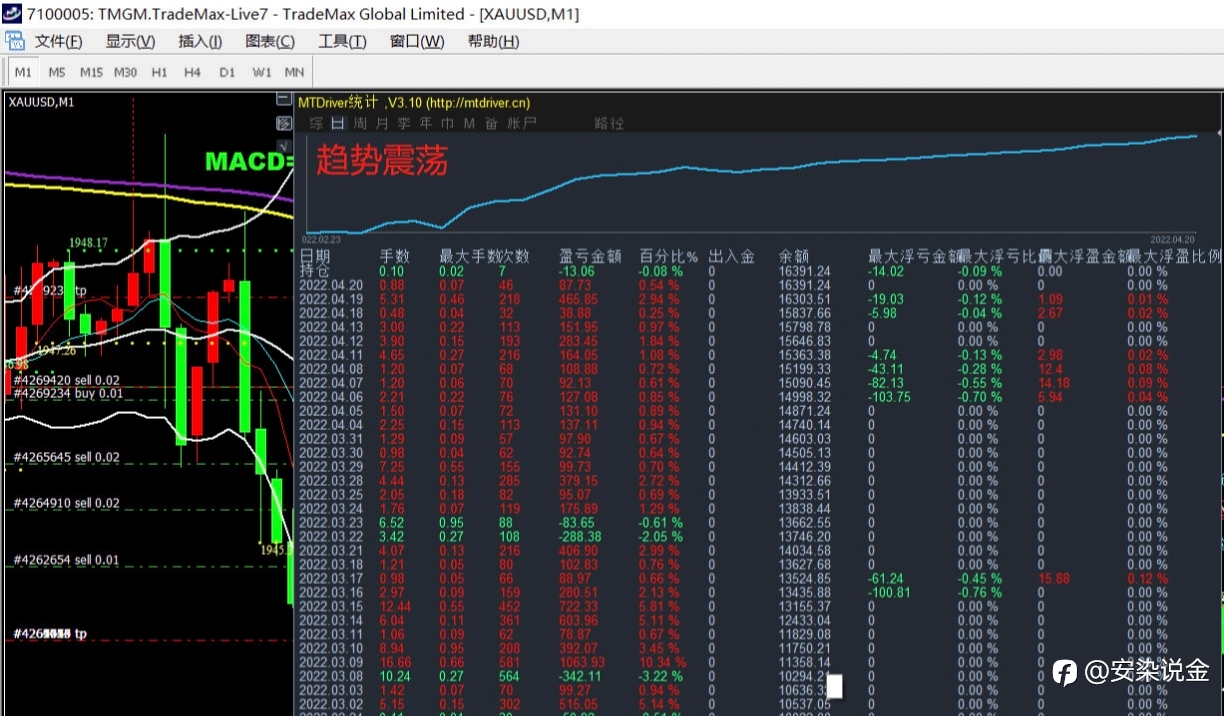
Task: Click the mtdriver.cn link in panel title
Action: (x=478, y=102)
